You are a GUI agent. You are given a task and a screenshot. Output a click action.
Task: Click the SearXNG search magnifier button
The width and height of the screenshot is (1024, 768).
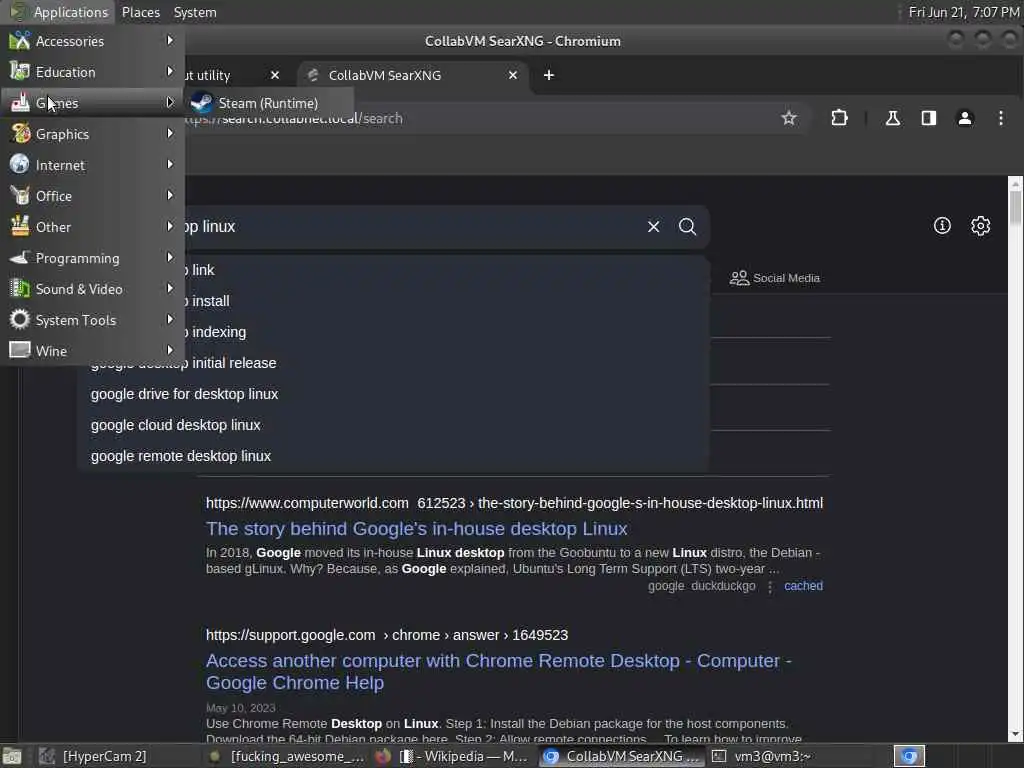(x=687, y=227)
